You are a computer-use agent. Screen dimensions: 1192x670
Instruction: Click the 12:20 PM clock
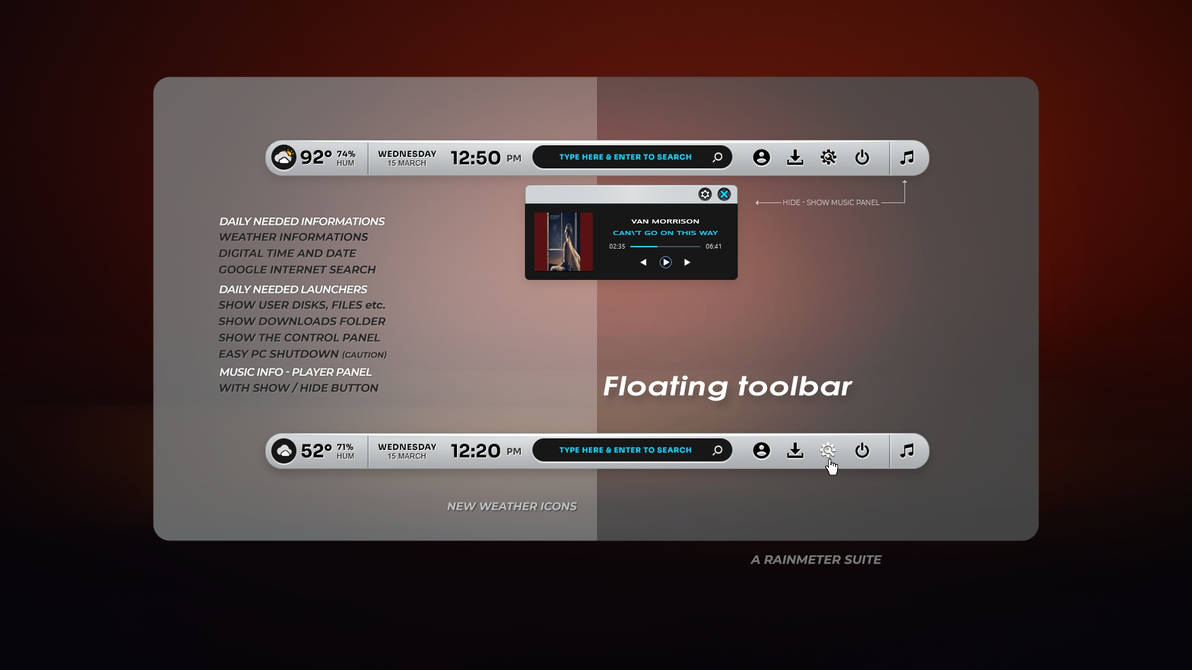(x=486, y=450)
